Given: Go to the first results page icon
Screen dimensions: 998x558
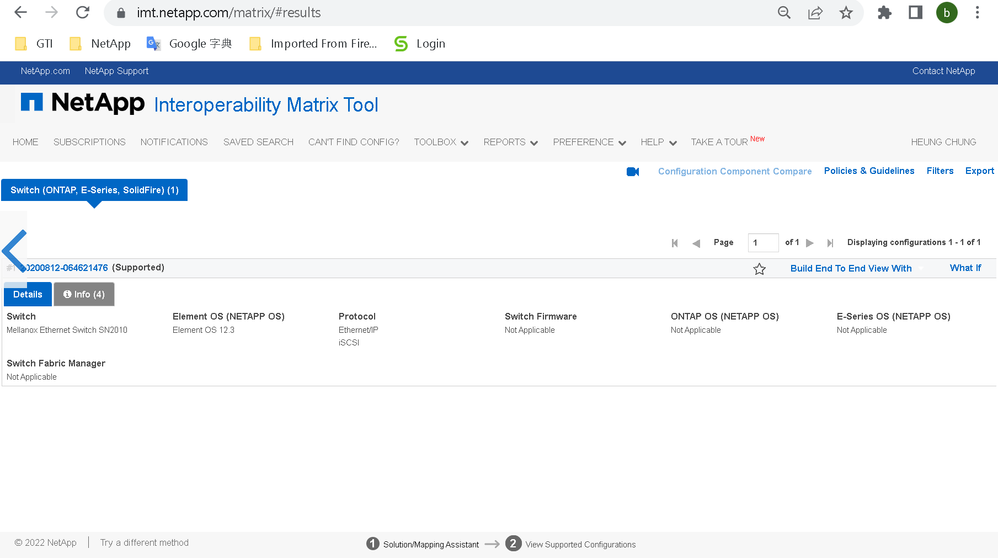Looking at the screenshot, I should (x=675, y=243).
